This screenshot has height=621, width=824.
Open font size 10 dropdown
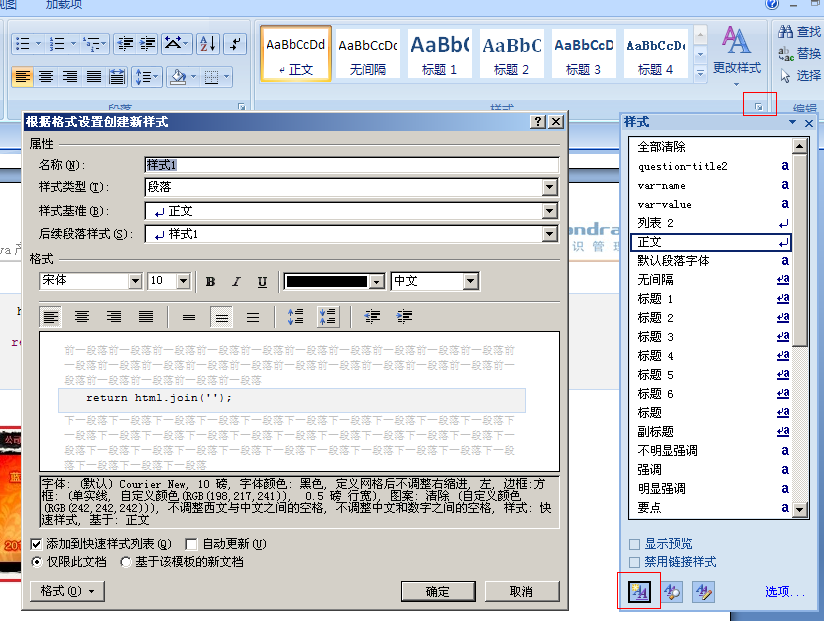(183, 281)
